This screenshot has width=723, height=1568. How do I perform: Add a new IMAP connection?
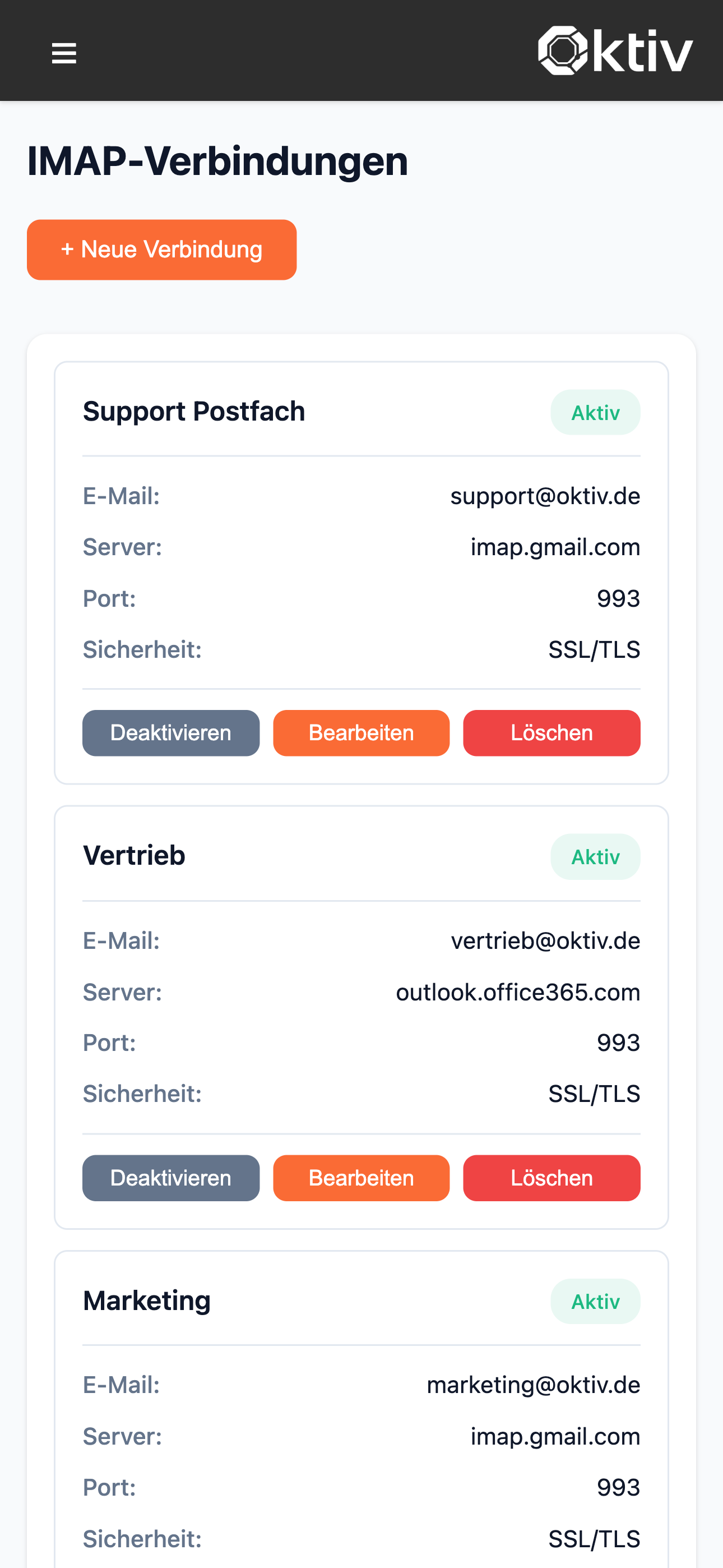(x=161, y=250)
